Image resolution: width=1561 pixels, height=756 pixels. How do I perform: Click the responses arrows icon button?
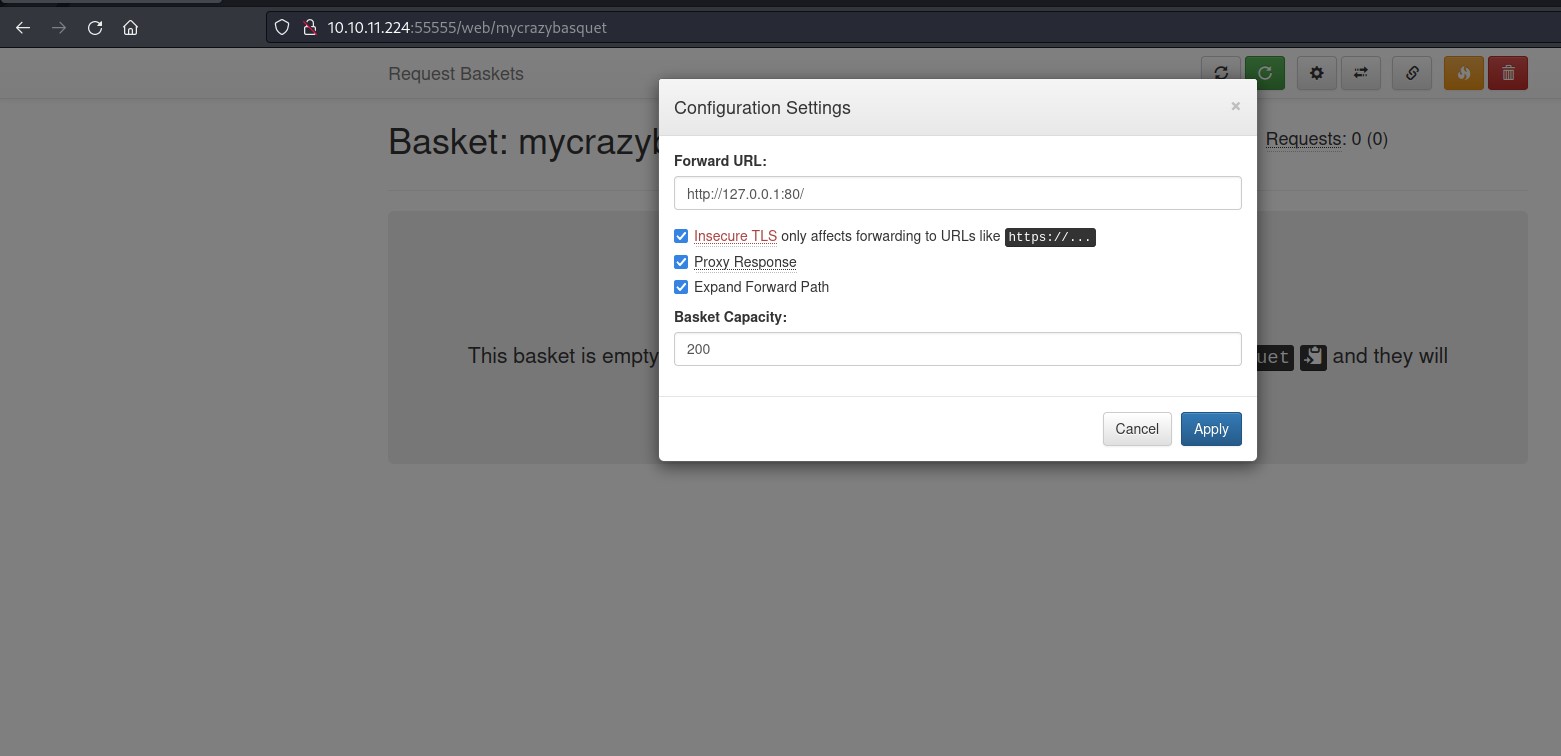coord(1361,73)
